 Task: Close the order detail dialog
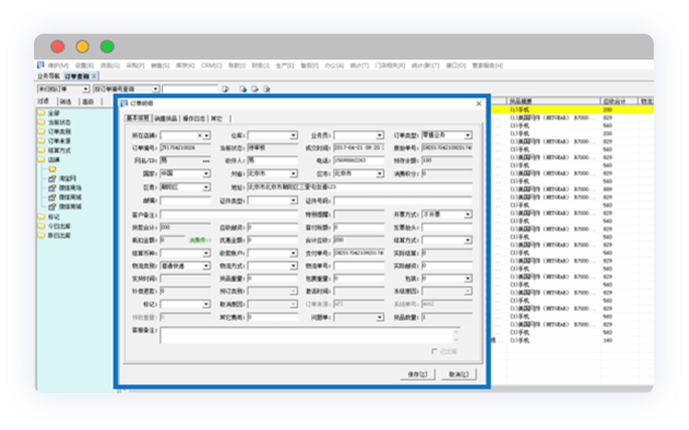click(x=479, y=104)
